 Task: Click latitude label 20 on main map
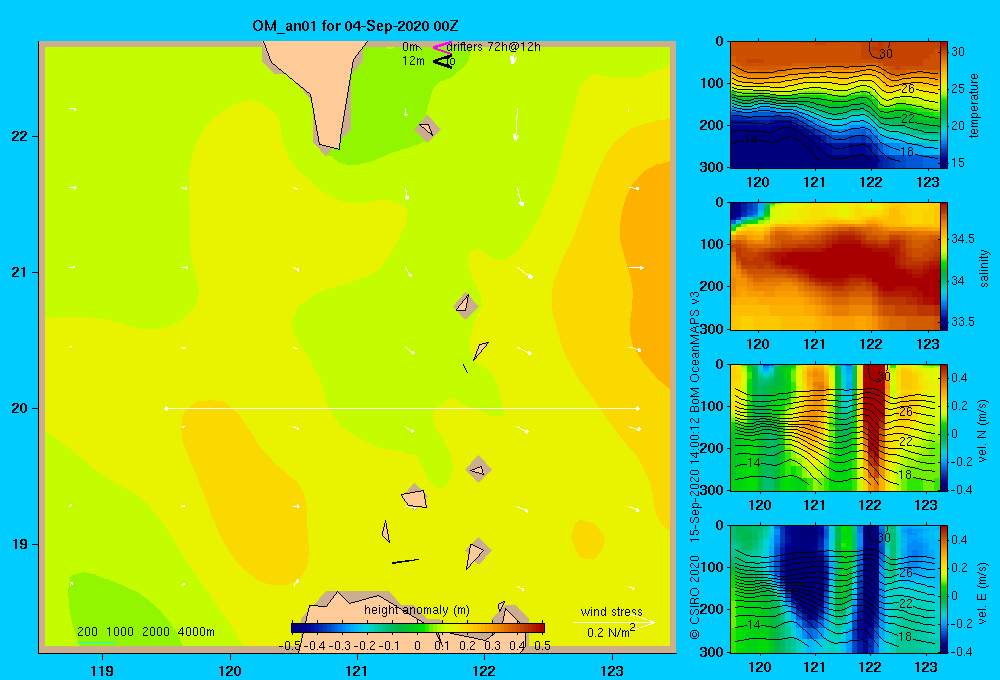(20, 408)
